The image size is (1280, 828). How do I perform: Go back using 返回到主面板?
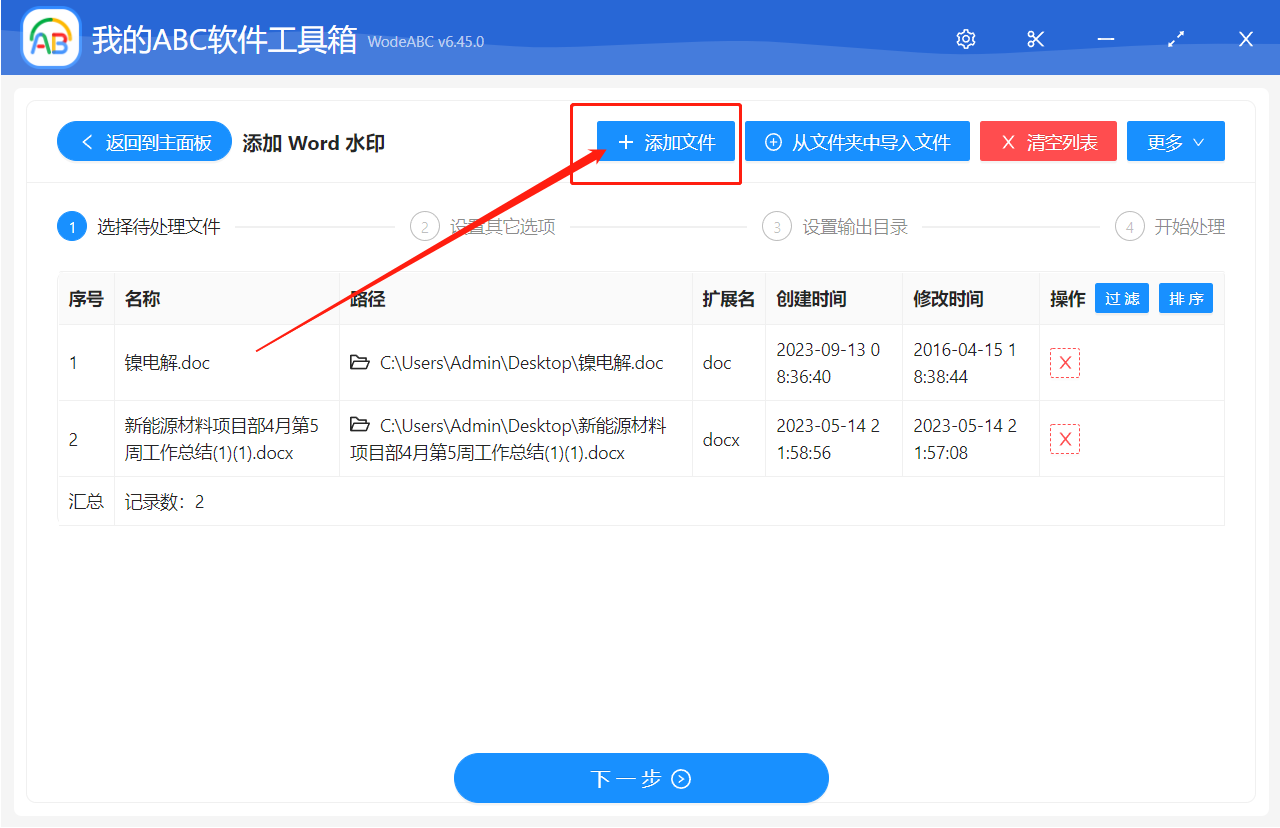coord(144,140)
